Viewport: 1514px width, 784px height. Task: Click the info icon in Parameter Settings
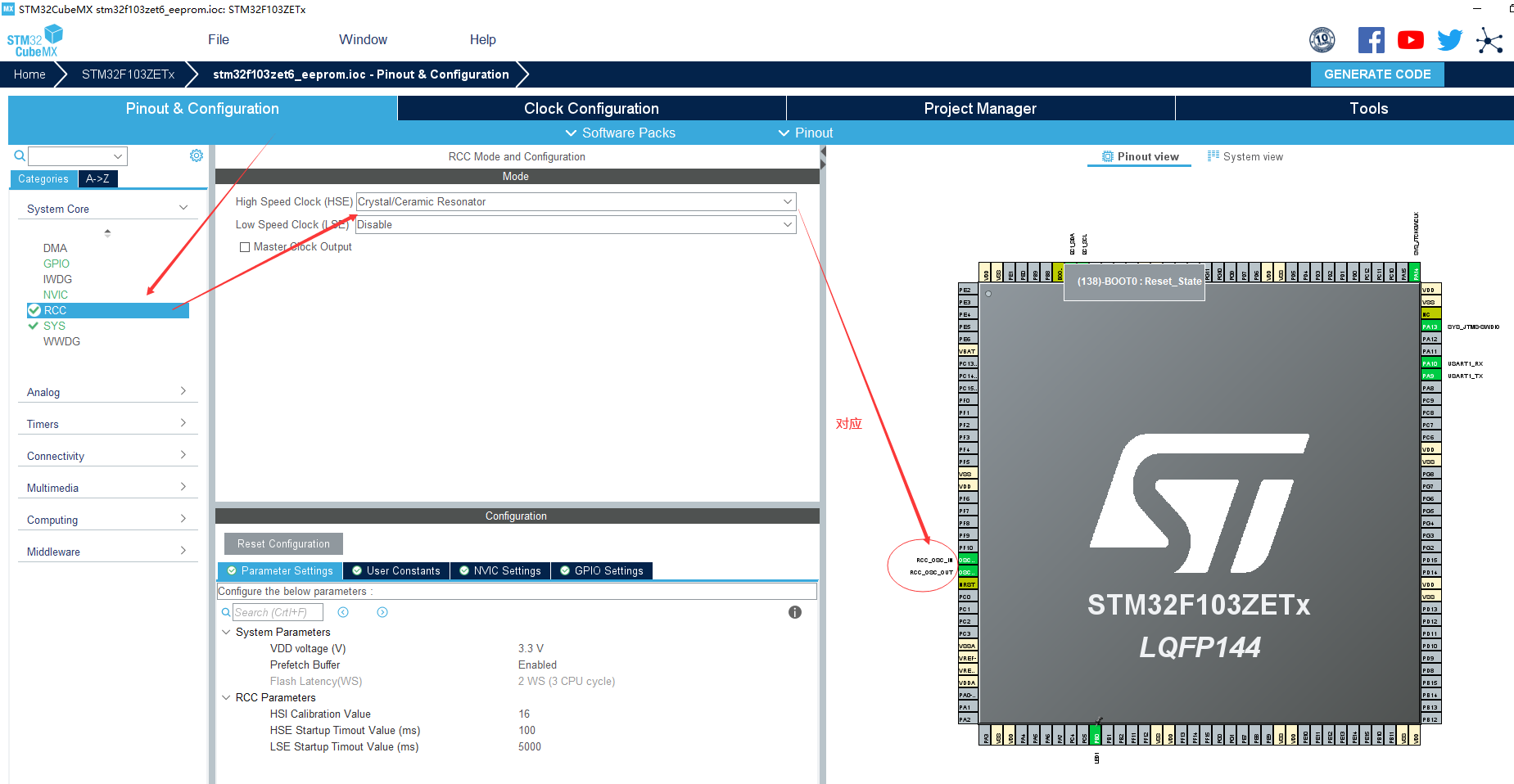coord(794,611)
